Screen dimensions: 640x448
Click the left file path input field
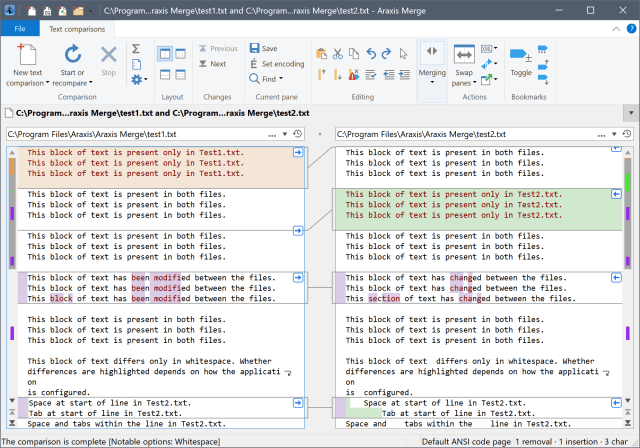coord(137,134)
